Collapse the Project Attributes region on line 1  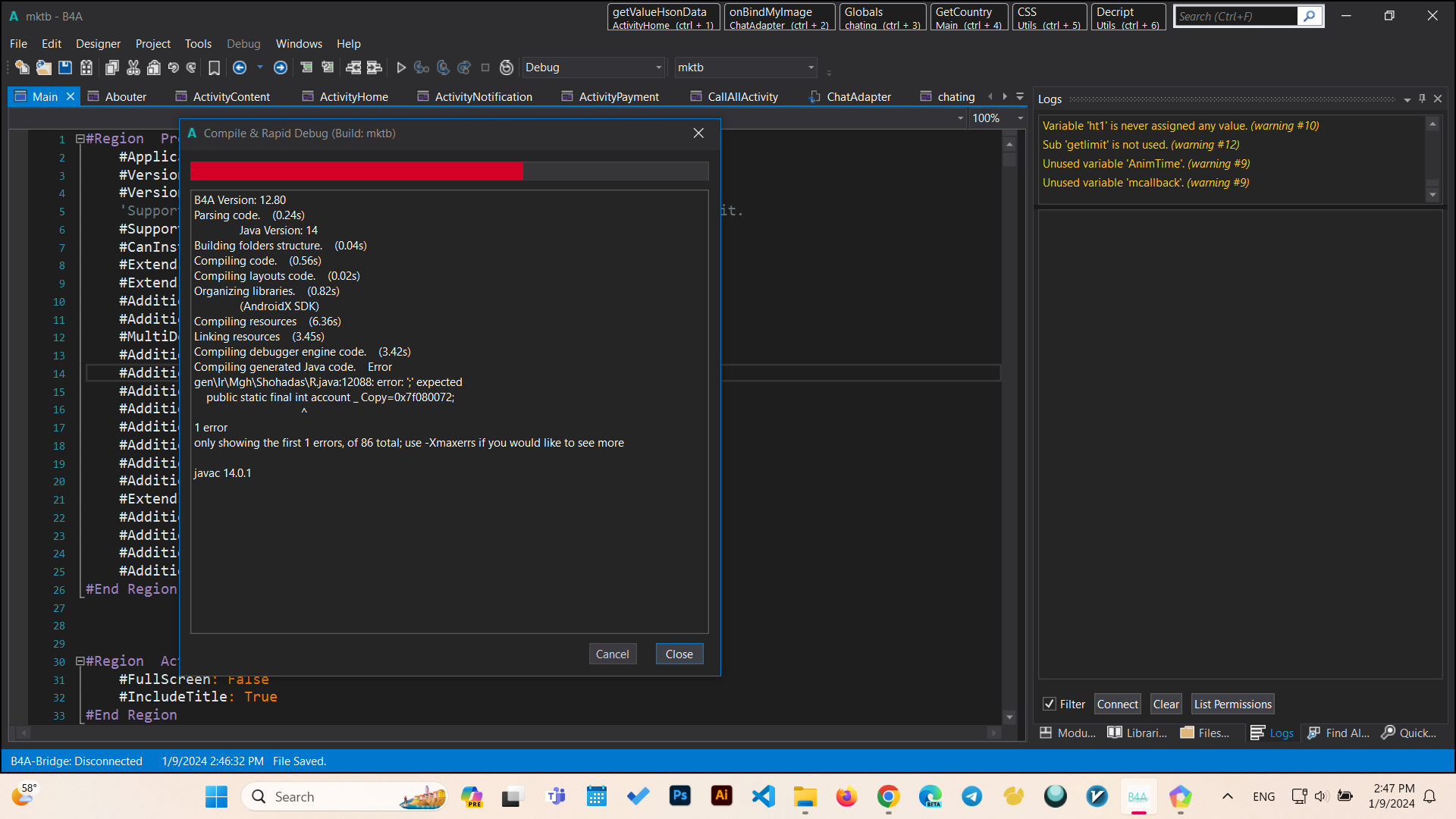[80, 139]
